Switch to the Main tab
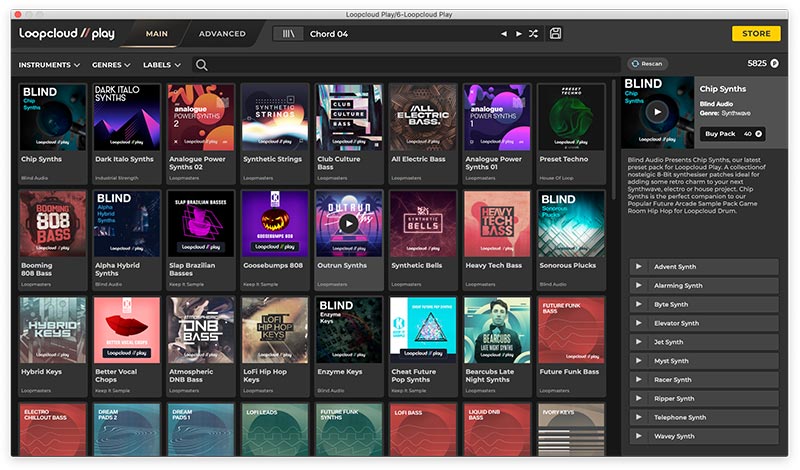The image size is (800, 470). click(x=157, y=34)
